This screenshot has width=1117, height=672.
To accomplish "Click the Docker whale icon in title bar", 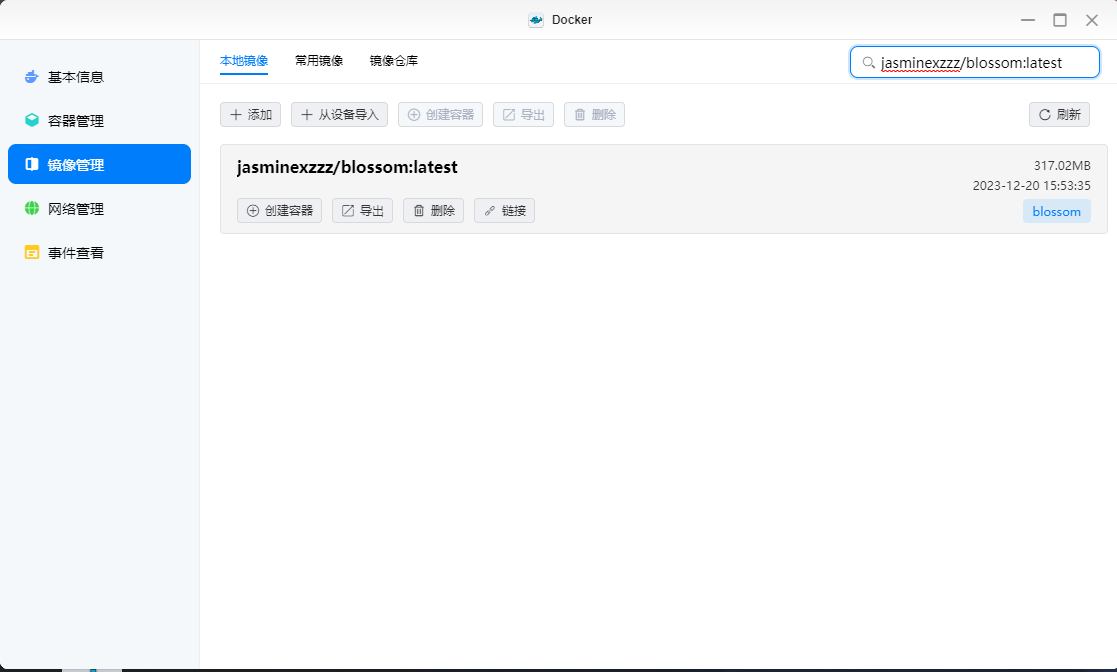I will click(536, 20).
